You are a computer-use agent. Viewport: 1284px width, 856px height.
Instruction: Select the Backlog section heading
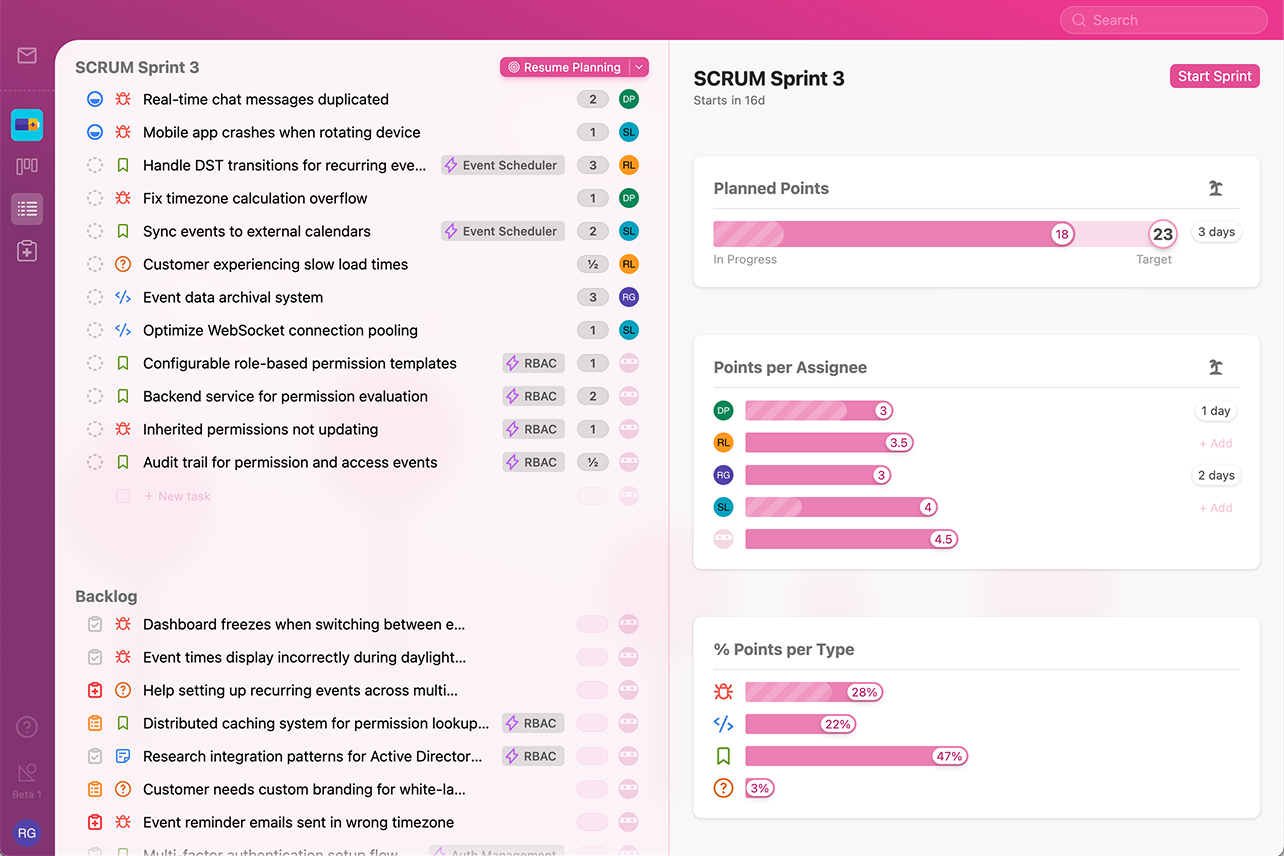click(x=106, y=596)
